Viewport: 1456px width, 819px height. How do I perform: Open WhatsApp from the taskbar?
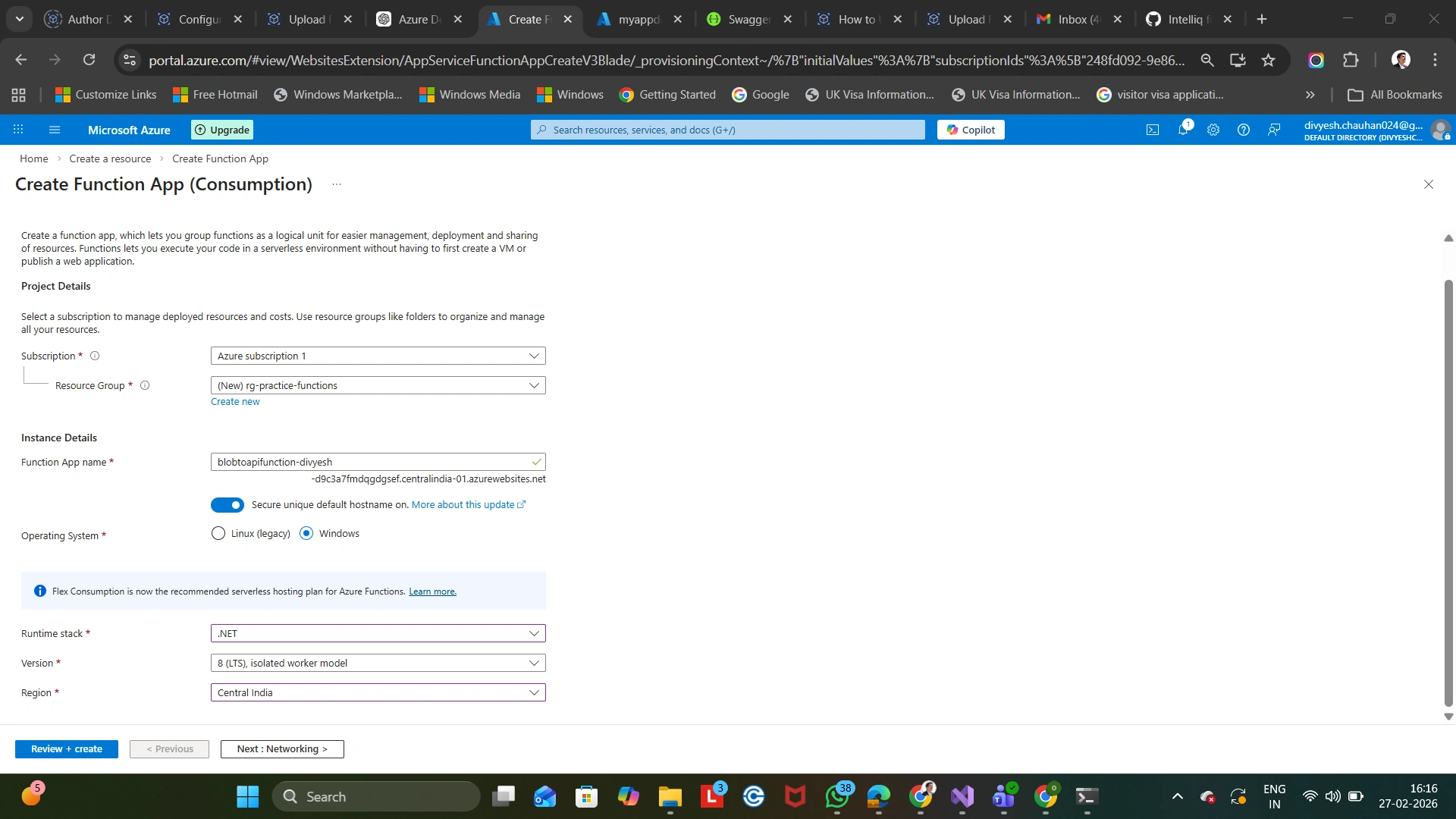pyautogui.click(x=838, y=796)
